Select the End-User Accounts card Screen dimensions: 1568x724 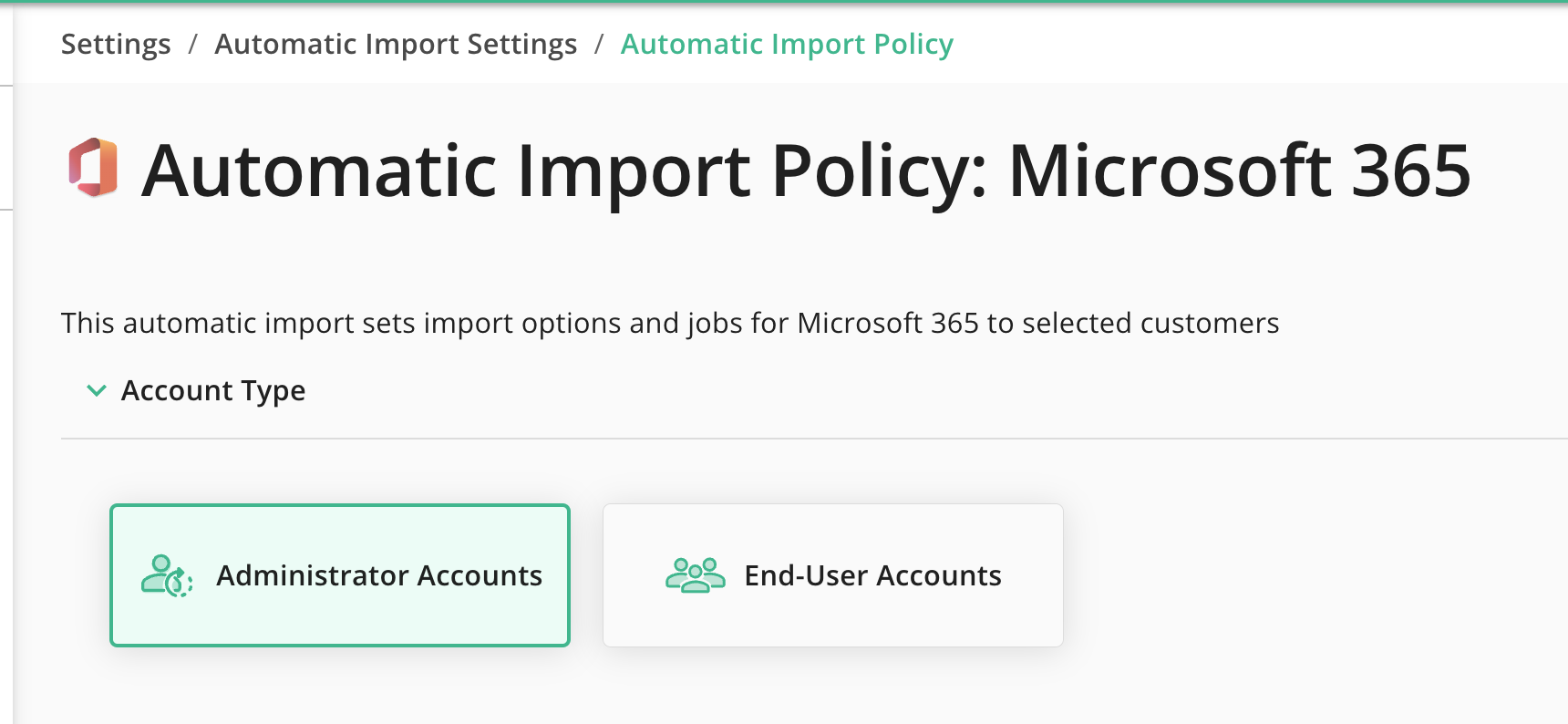click(833, 575)
